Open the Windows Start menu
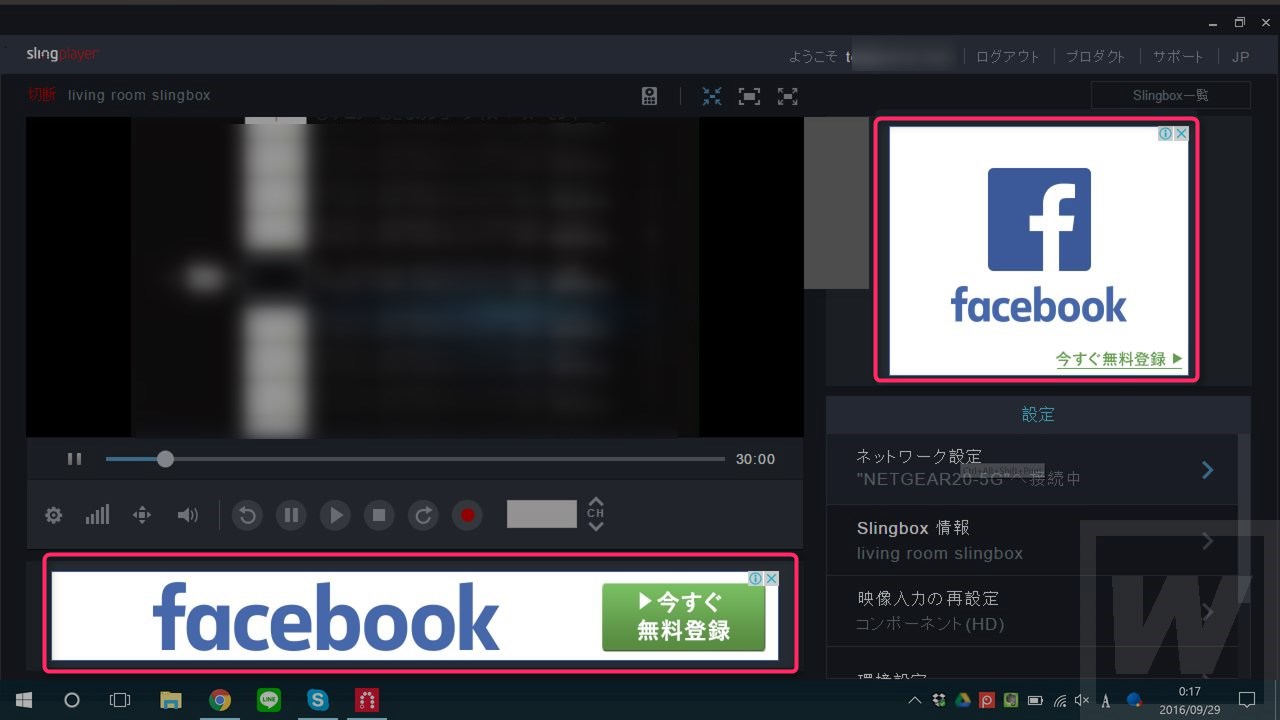 click(24, 700)
